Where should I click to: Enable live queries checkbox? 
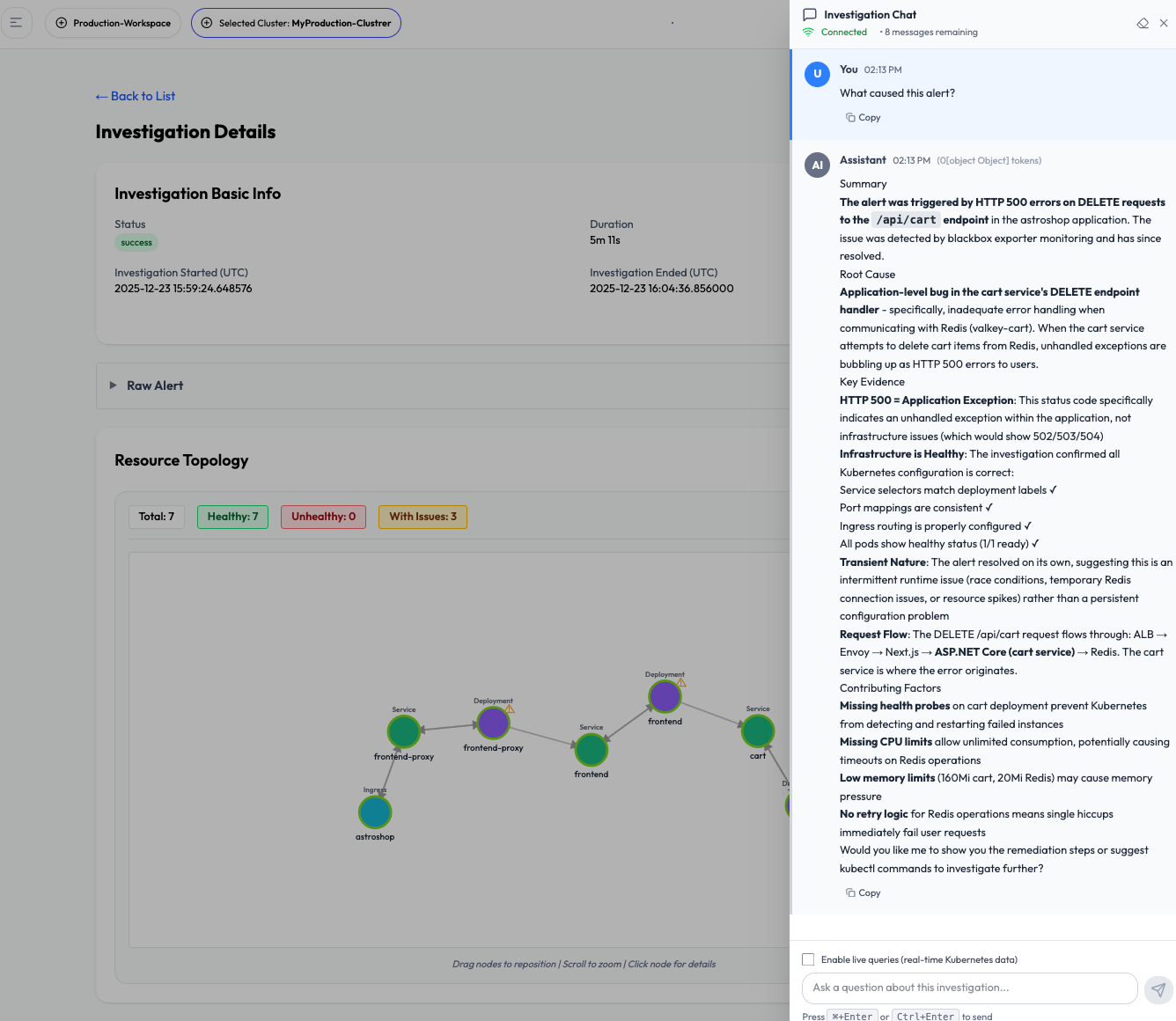point(808,959)
